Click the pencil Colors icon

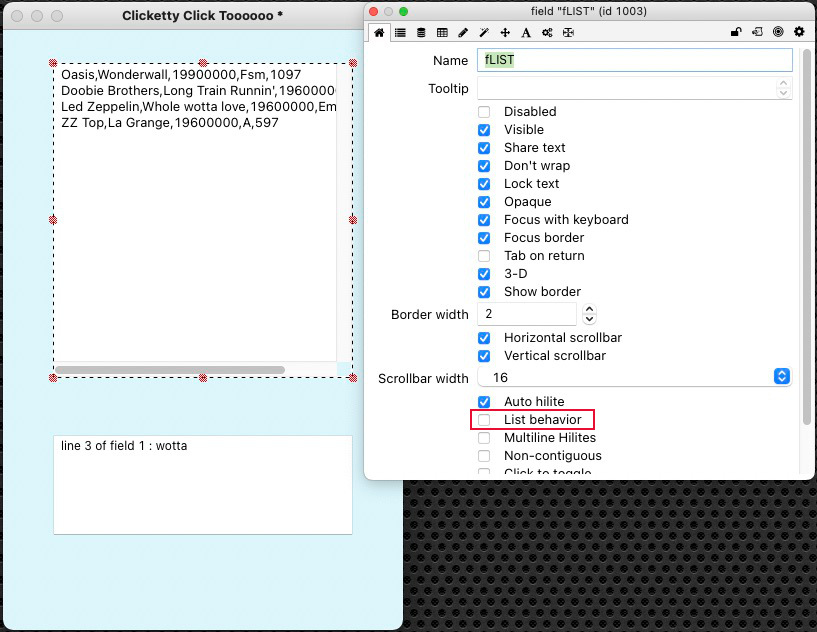463,33
